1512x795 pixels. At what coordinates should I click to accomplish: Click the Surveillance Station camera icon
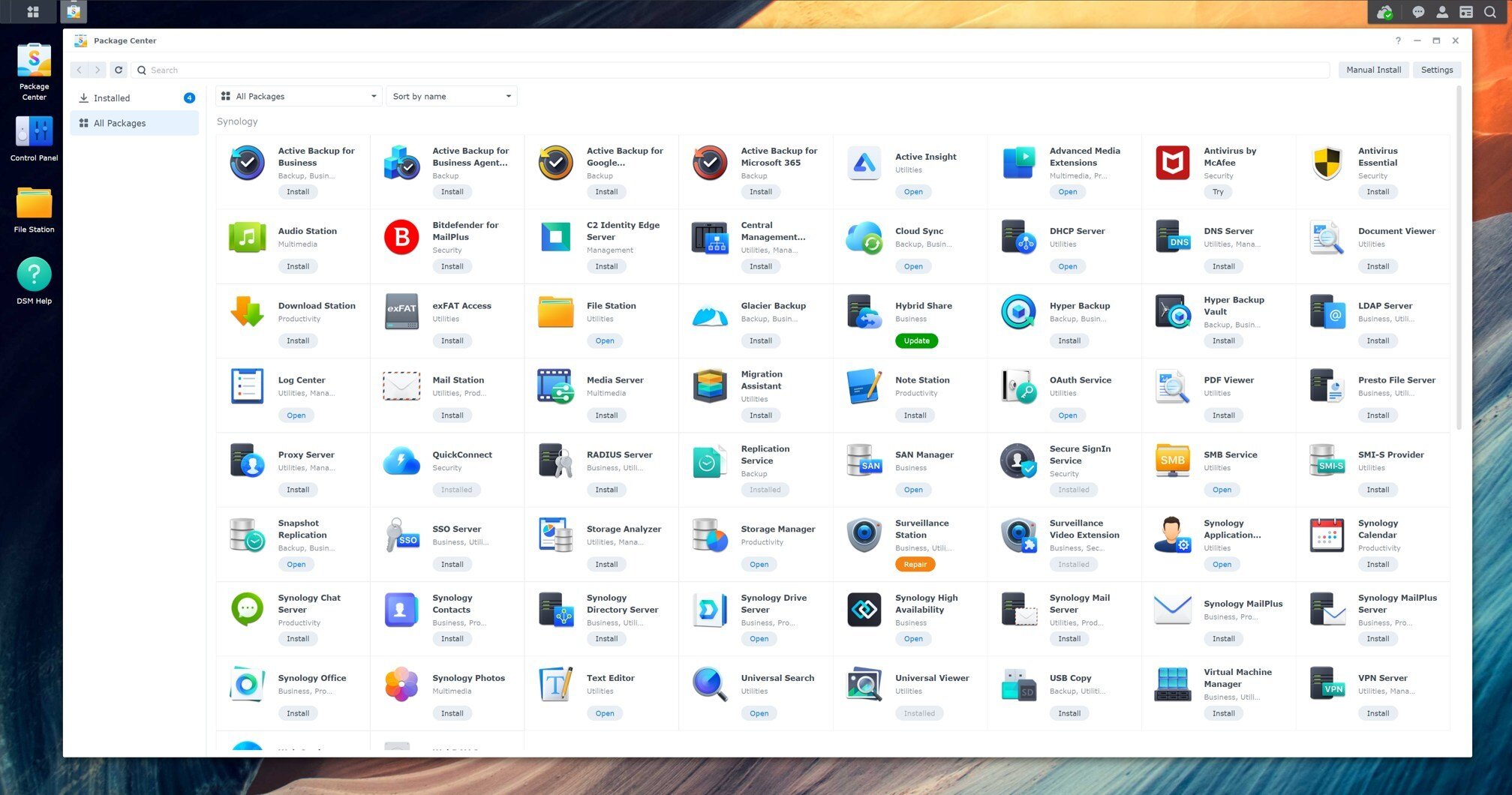coord(864,535)
